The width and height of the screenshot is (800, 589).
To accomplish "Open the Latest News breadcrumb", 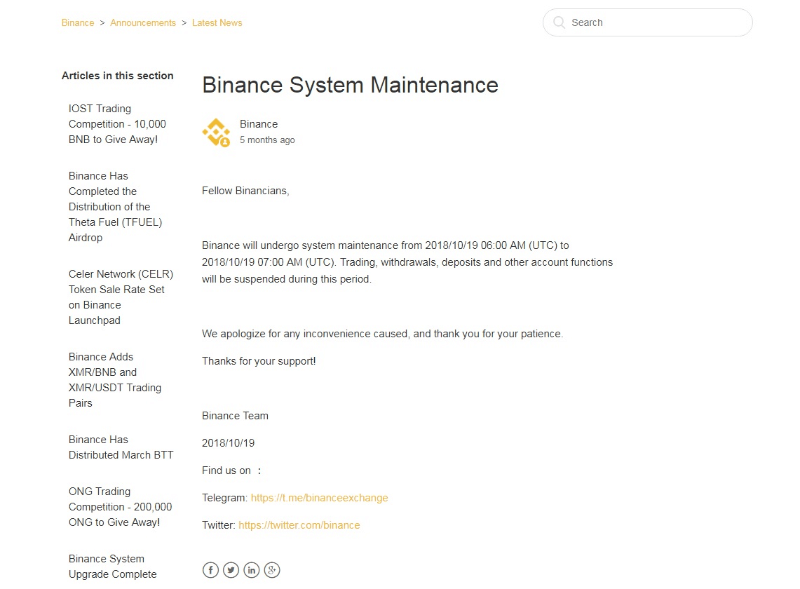I will coord(217,23).
